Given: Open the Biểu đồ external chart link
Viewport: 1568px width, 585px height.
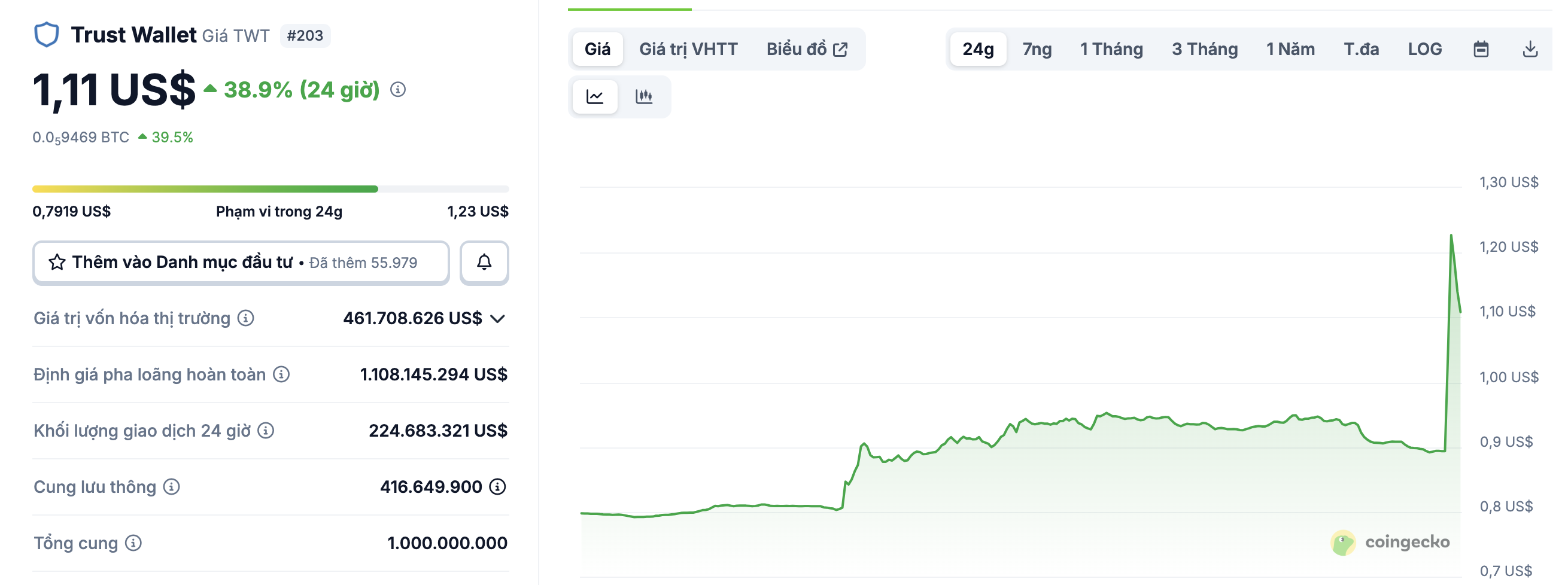Looking at the screenshot, I should pos(807,49).
